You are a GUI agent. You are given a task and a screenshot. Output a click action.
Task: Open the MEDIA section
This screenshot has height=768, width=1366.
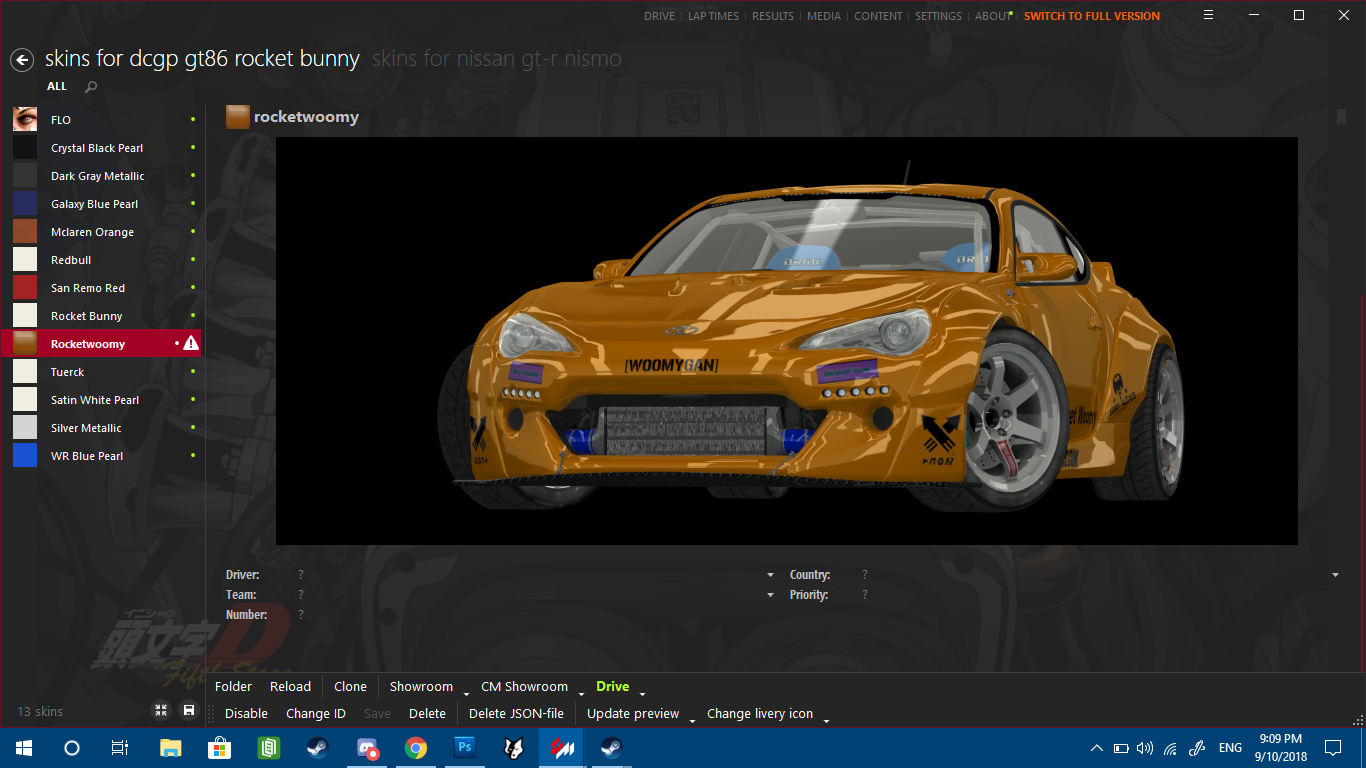pos(824,16)
